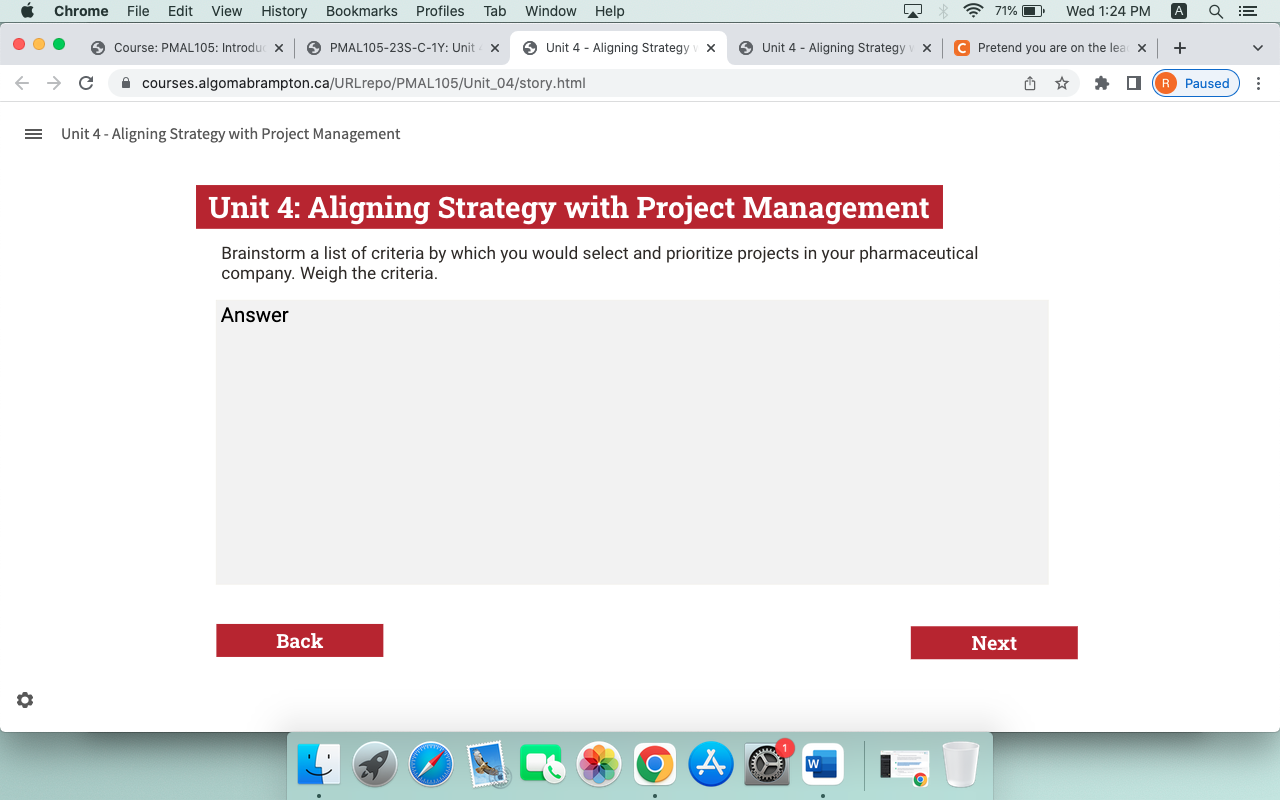
Task: Open the Mail app with bird stamp icon
Action: point(489,765)
